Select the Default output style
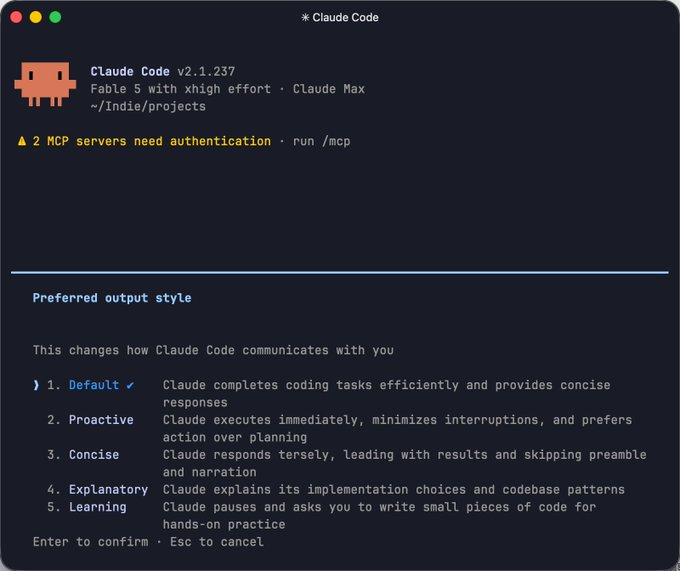Viewport: 680px width, 571px height. 94,385
